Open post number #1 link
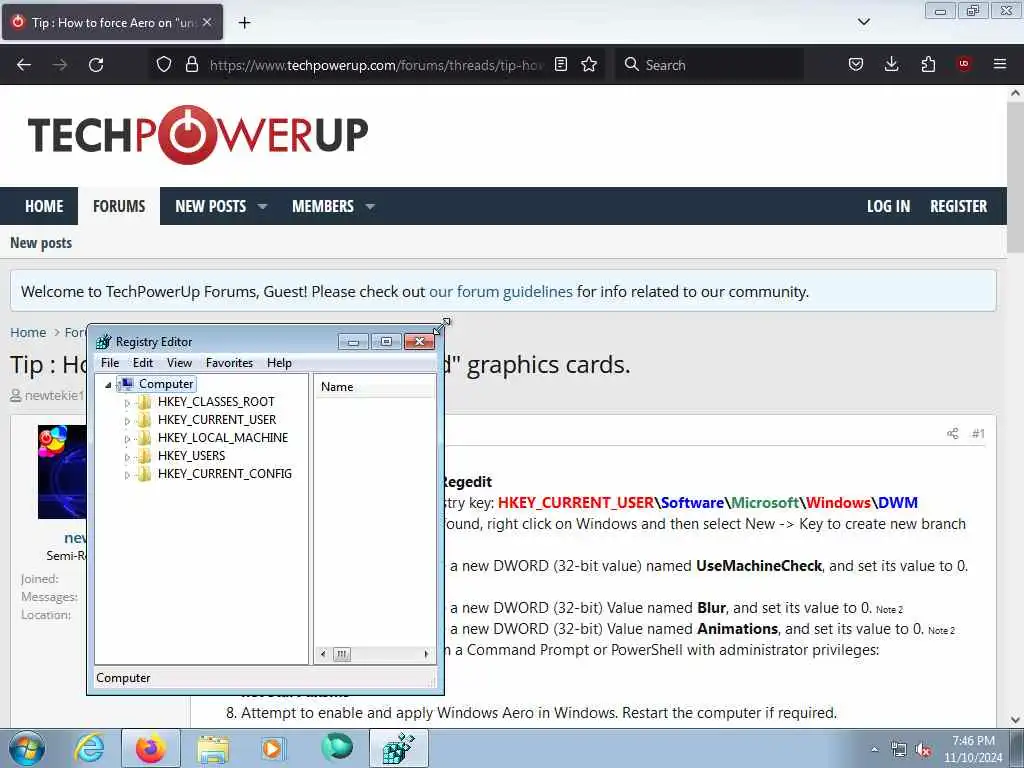 (978, 433)
